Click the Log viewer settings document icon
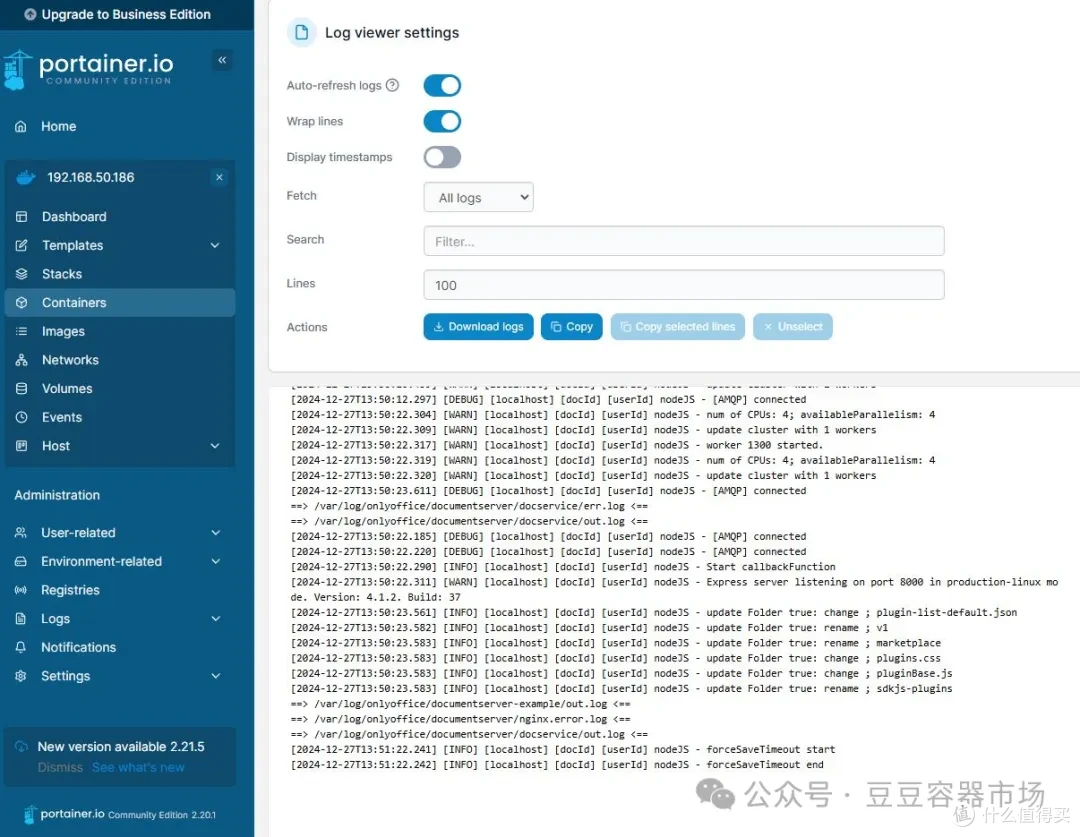The image size is (1080, 837). click(301, 32)
